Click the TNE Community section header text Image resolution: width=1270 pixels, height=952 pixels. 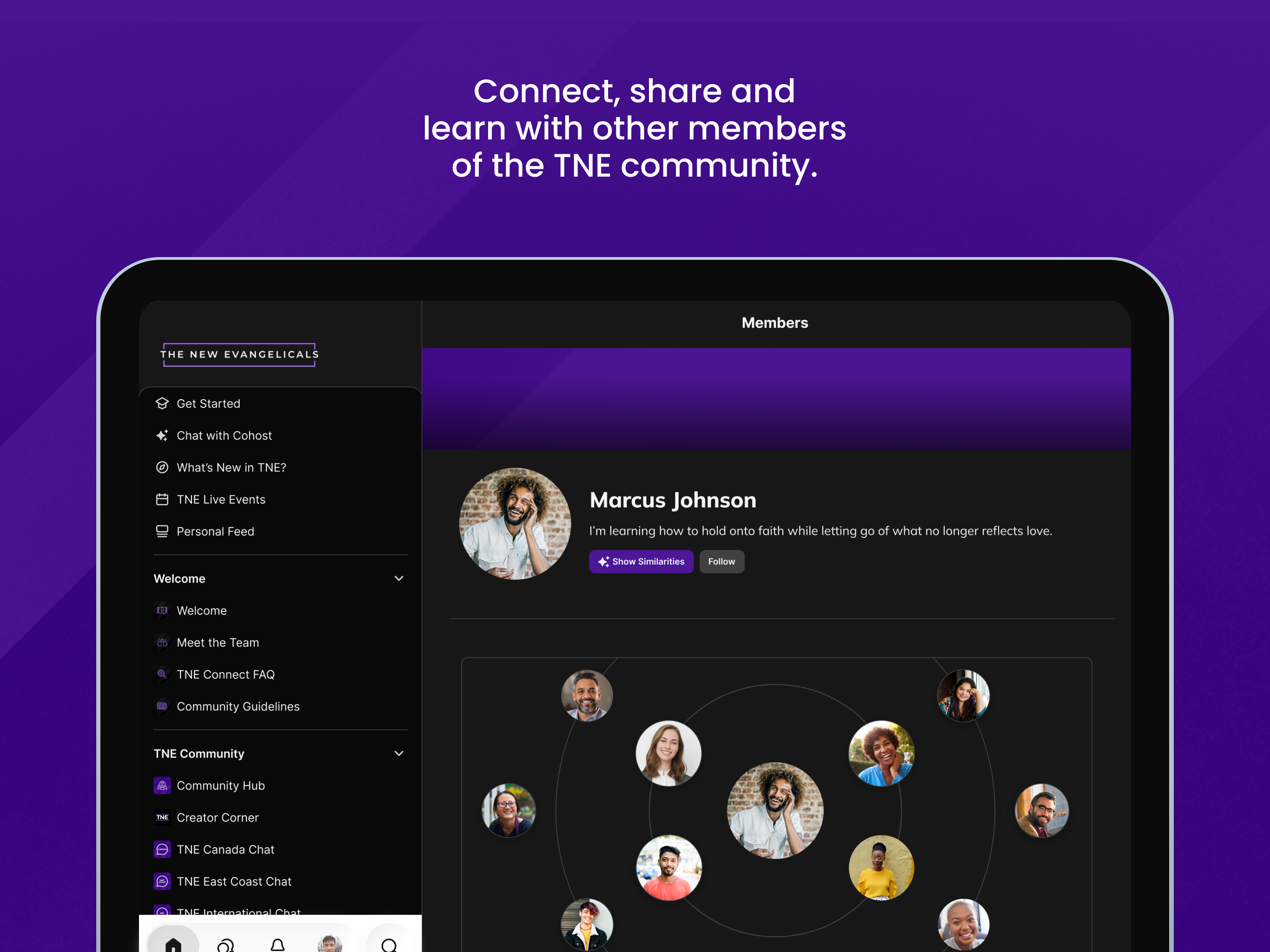[x=199, y=754]
